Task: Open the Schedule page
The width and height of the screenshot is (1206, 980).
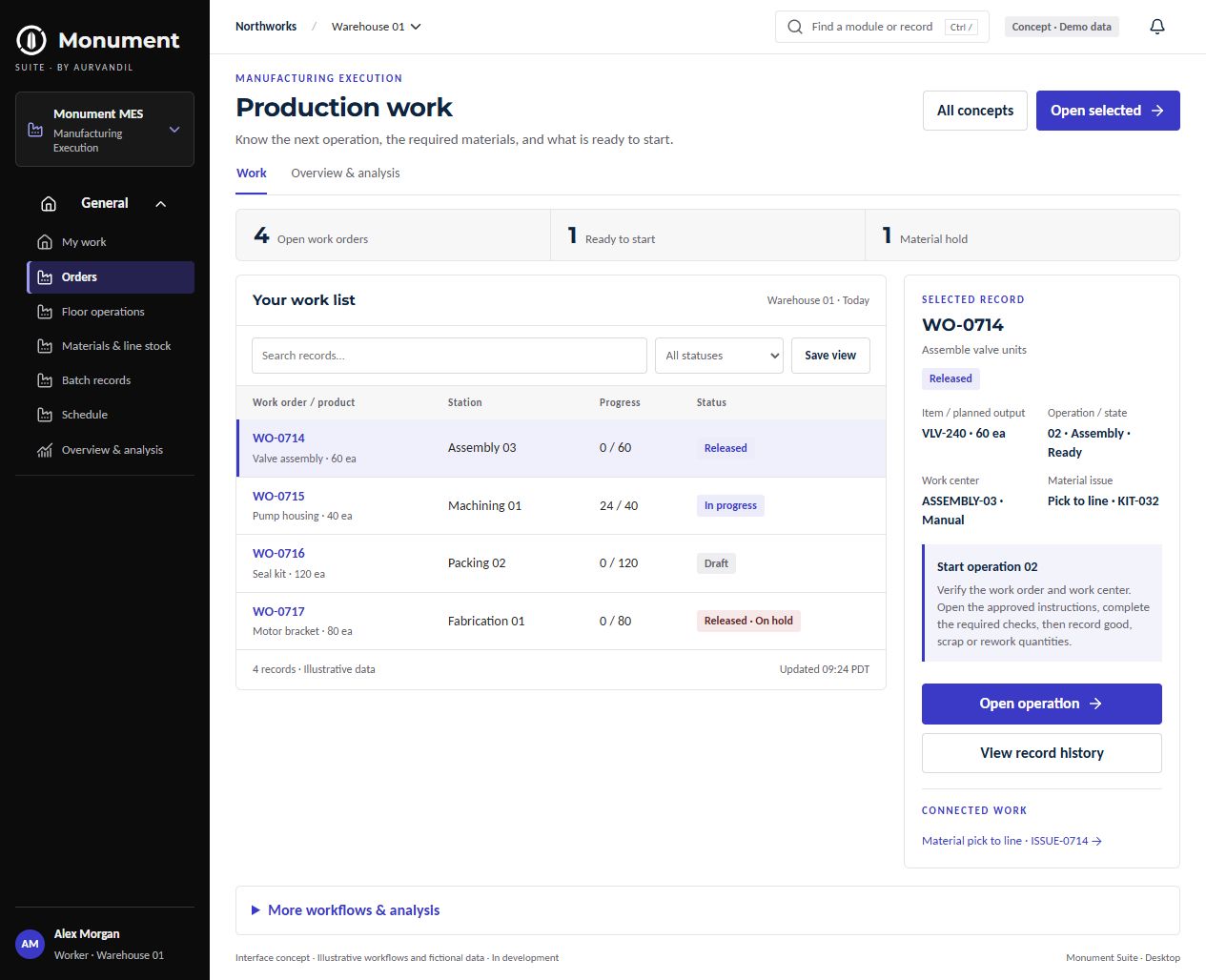Action: (111, 415)
